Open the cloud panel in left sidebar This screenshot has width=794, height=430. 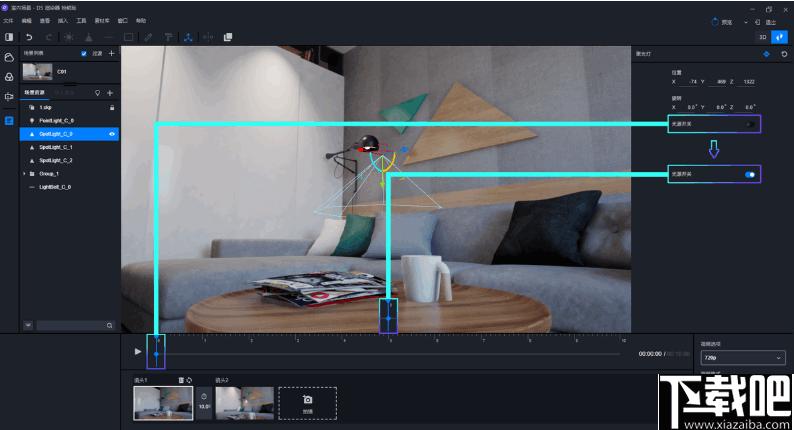click(9, 57)
